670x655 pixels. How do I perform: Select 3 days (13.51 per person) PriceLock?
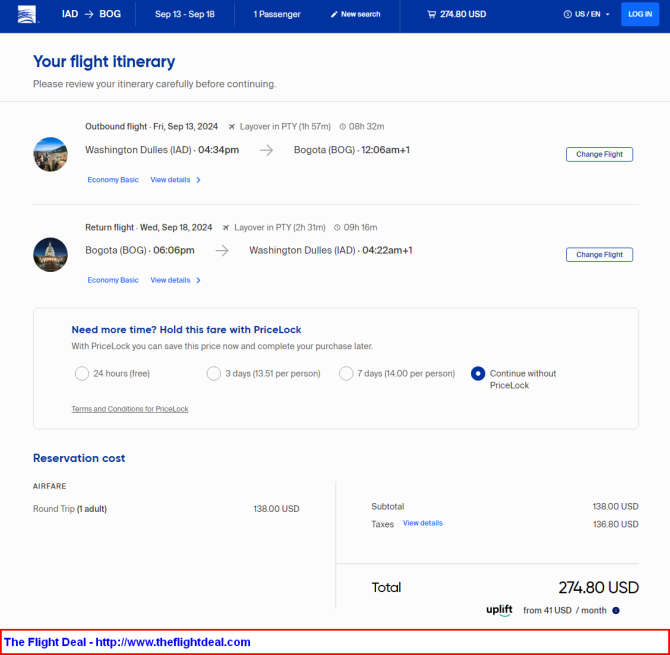214,373
